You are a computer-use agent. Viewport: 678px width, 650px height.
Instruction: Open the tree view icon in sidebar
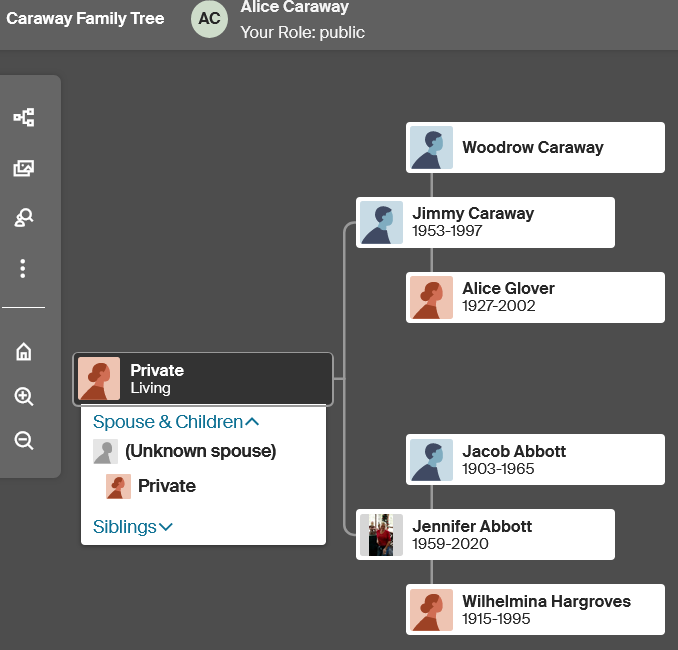[x=24, y=117]
